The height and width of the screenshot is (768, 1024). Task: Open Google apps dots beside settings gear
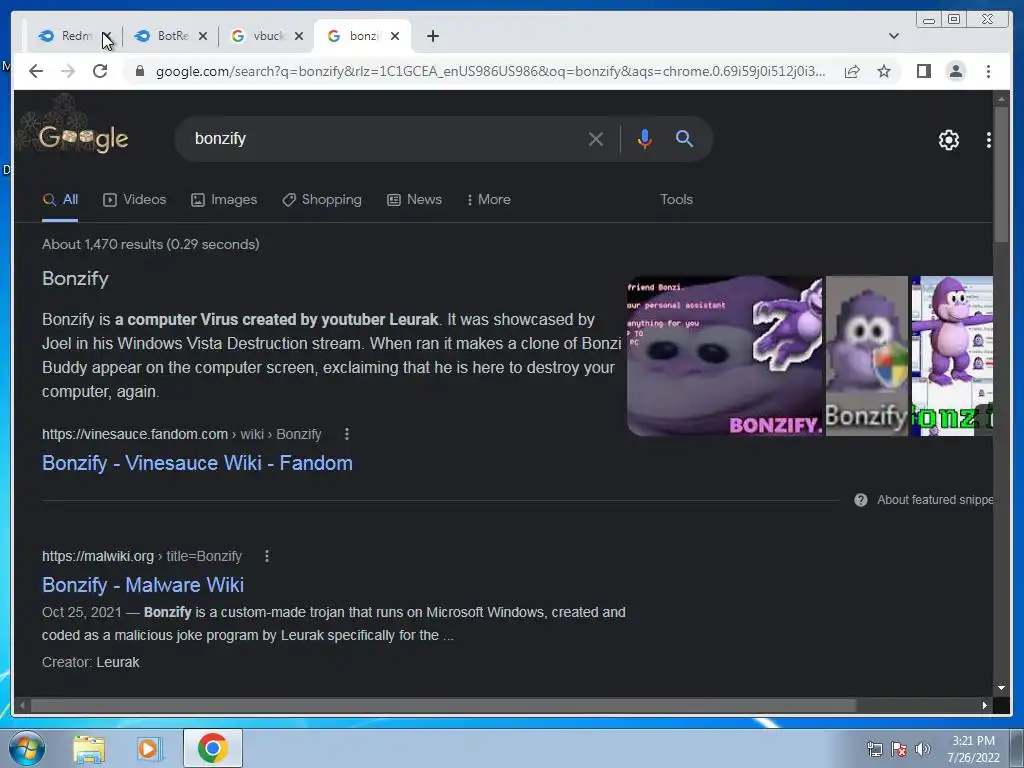(x=988, y=140)
